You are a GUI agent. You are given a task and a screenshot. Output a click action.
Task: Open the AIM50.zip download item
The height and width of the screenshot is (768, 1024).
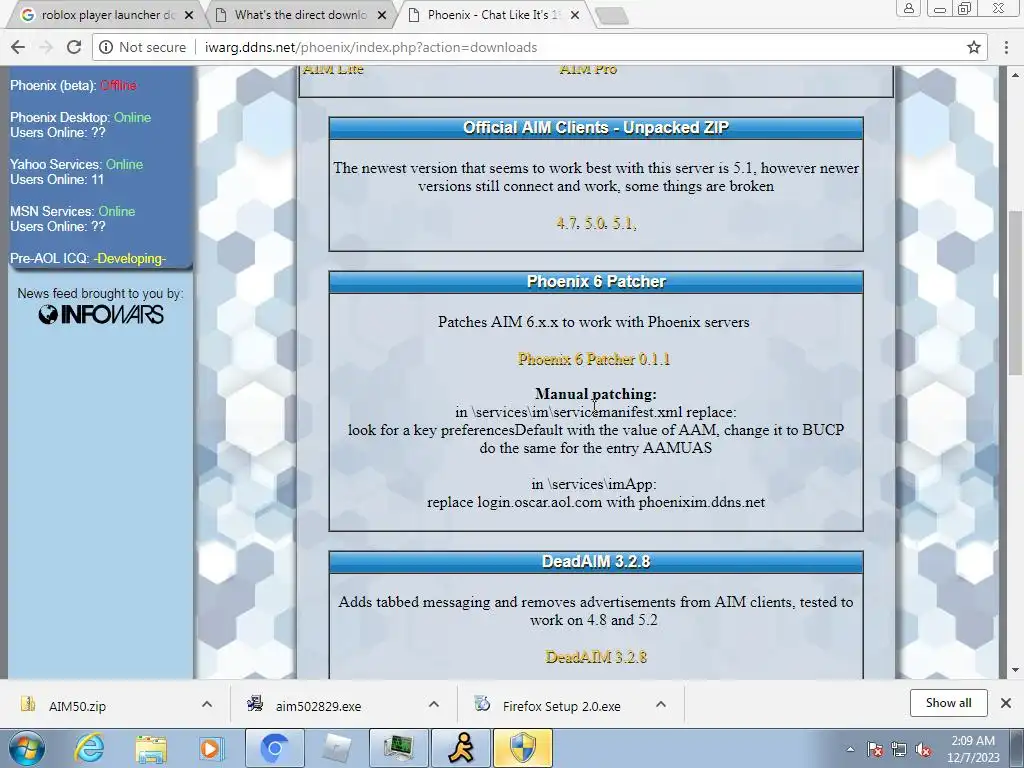pos(77,706)
